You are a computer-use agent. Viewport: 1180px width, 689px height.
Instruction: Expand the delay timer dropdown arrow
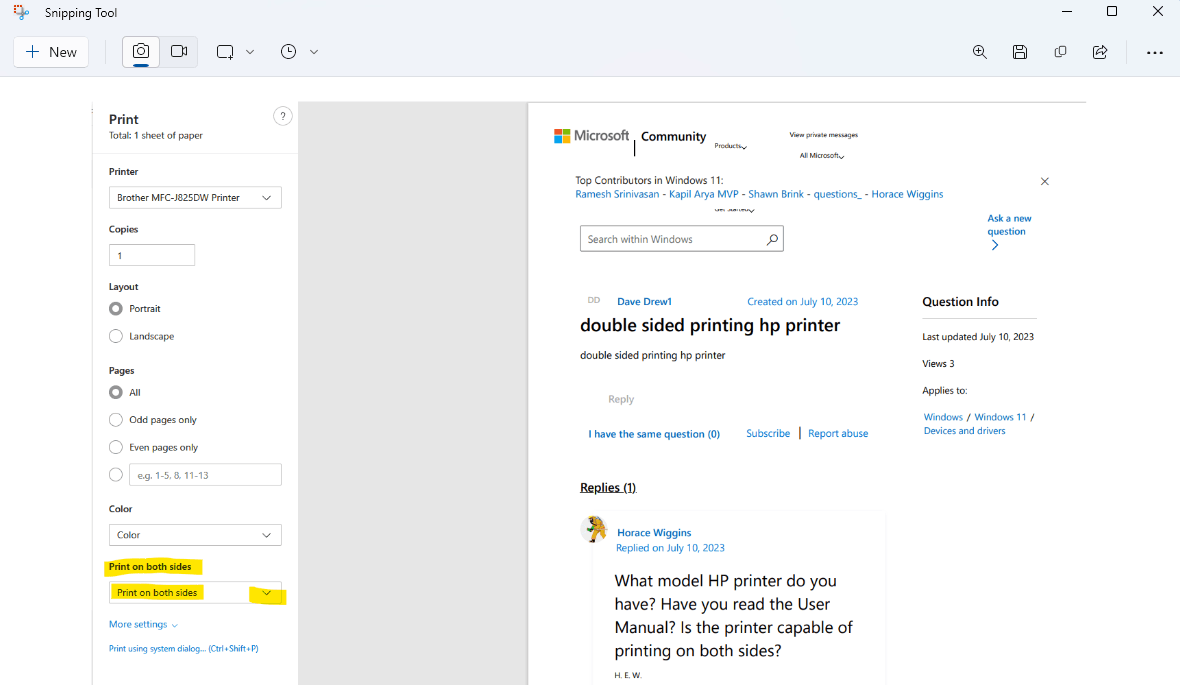coord(314,52)
